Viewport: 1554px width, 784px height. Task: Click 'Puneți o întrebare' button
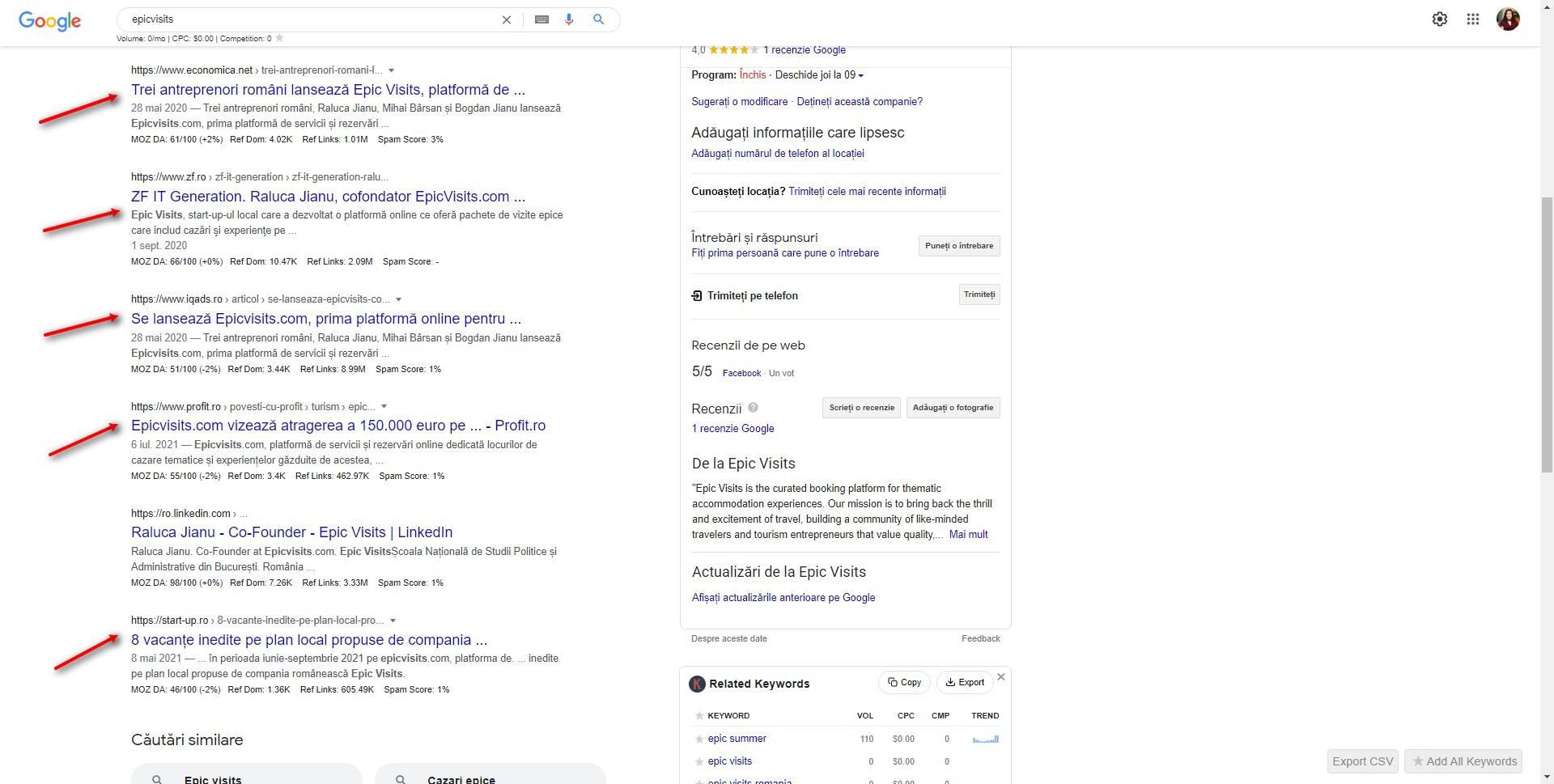coord(959,246)
